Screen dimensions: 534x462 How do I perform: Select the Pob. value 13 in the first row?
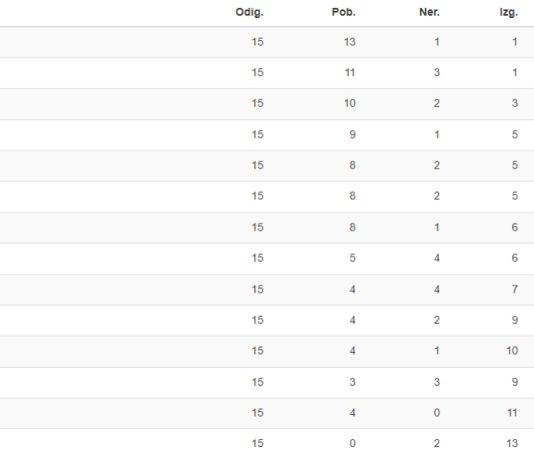[x=350, y=42]
